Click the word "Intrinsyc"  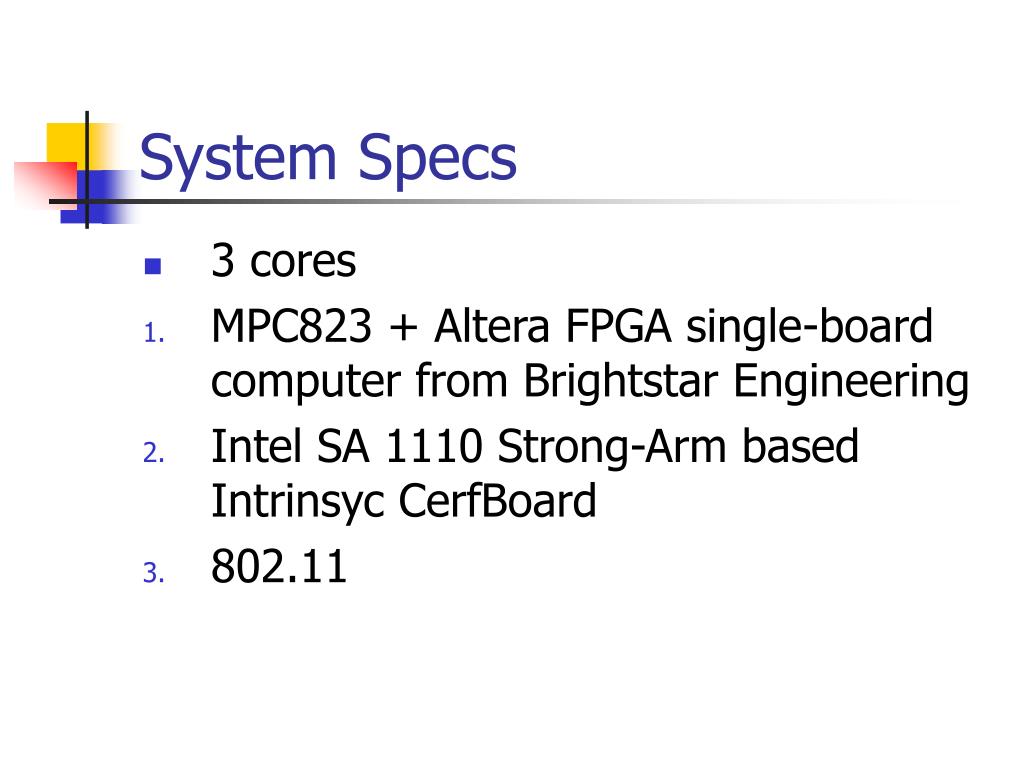point(297,502)
